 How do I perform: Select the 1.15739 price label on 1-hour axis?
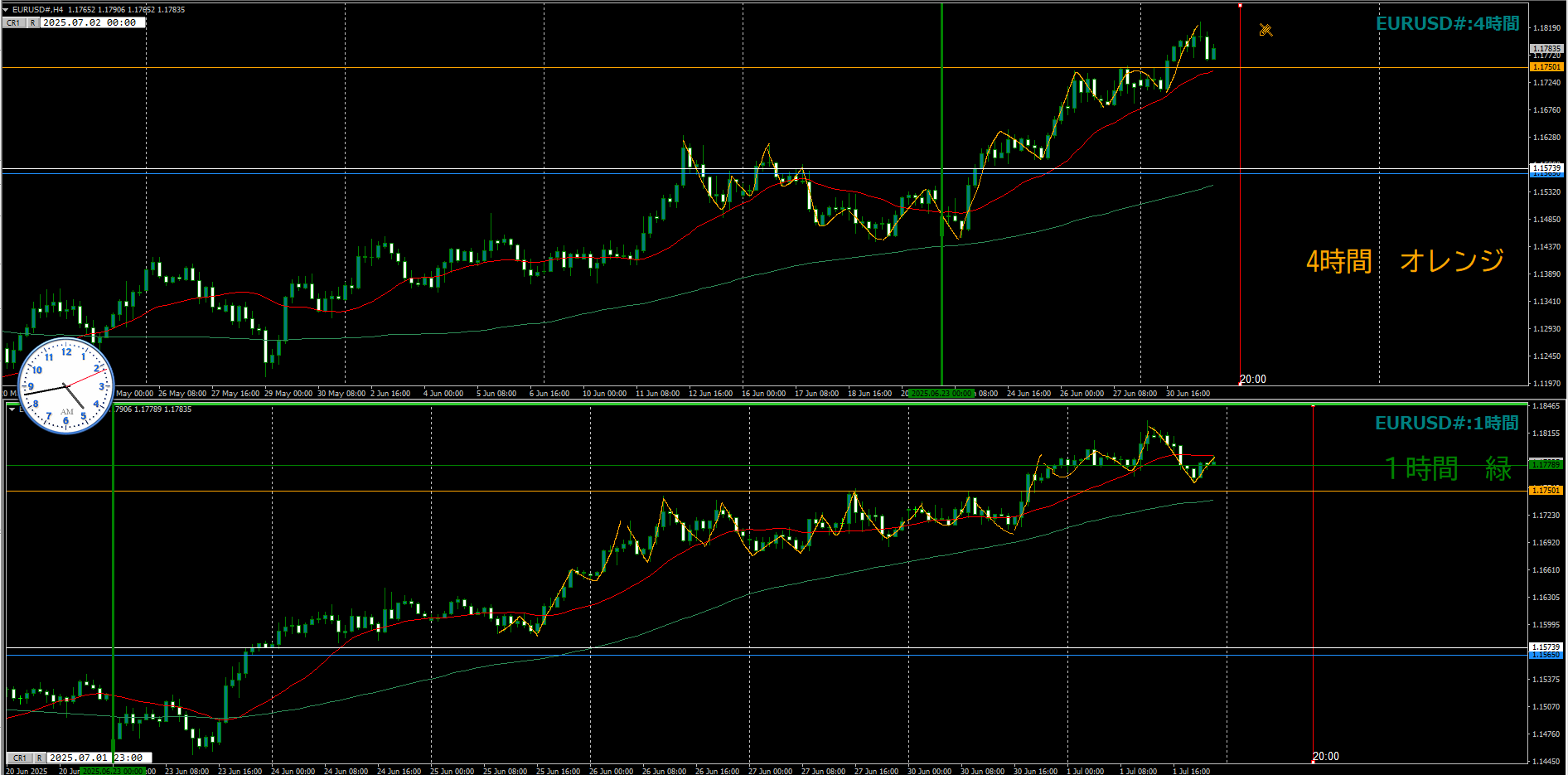[x=1546, y=647]
